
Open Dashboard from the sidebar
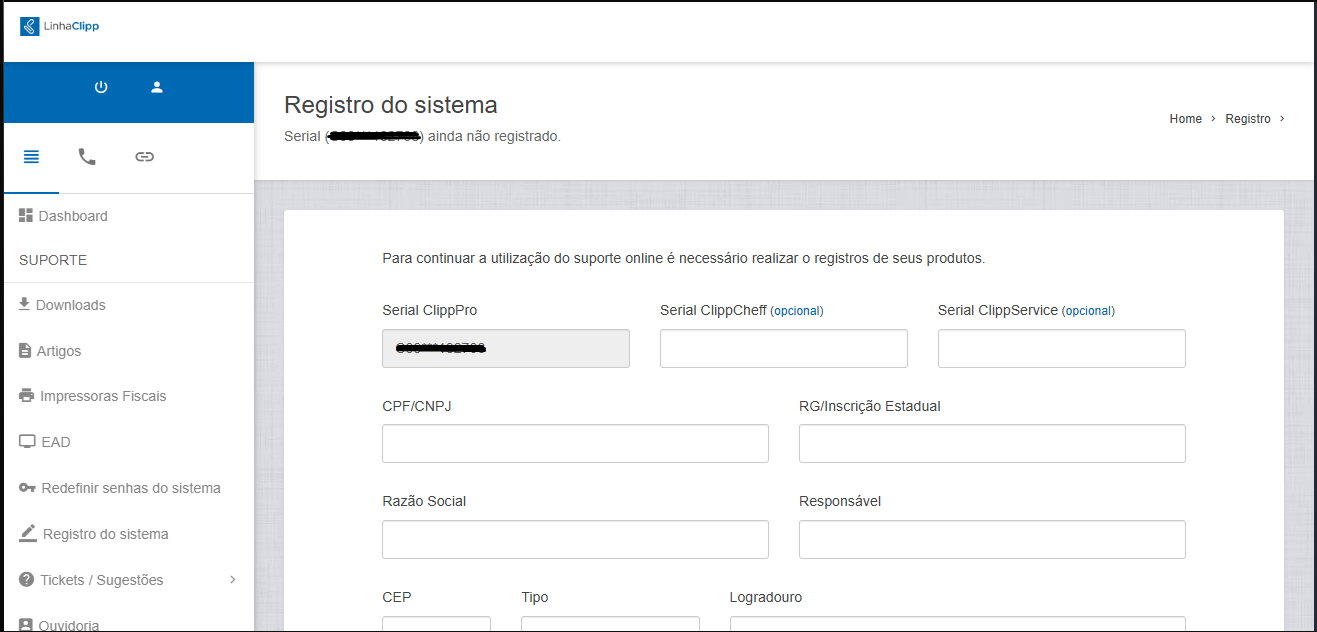tap(72, 216)
